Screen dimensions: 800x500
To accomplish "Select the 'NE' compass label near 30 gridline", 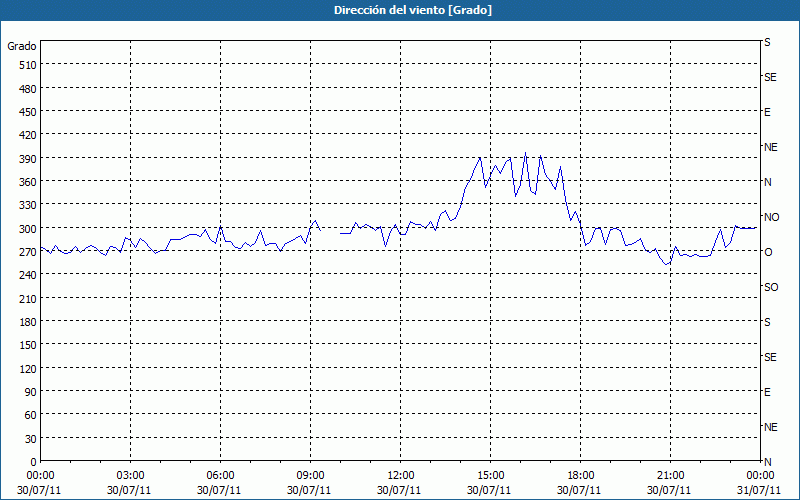I will pos(770,427).
